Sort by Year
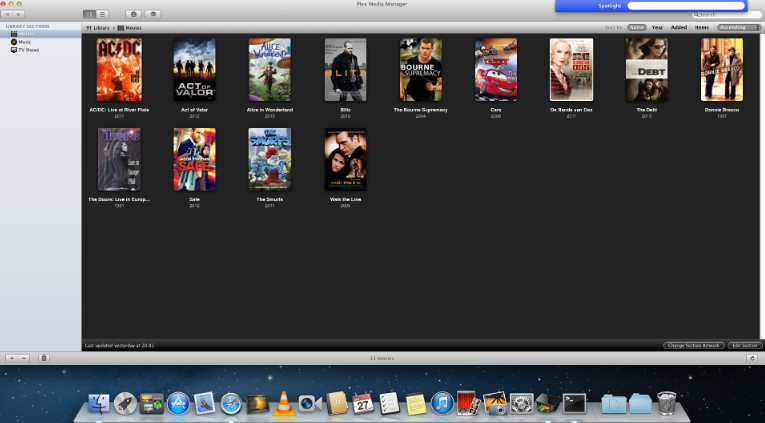This screenshot has height=423, width=765. [657, 28]
